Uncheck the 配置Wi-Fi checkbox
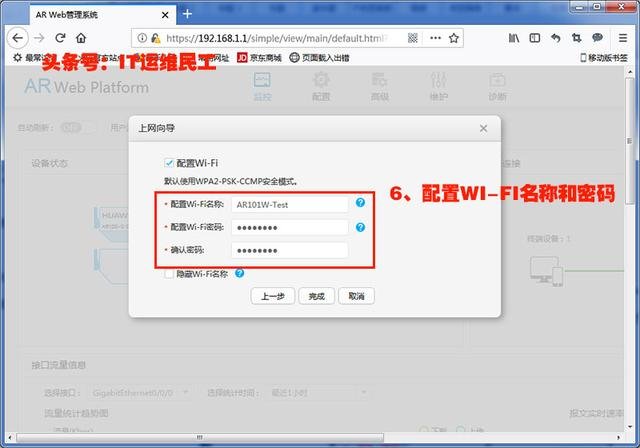Screen dimensions: 640x448 coord(169,163)
